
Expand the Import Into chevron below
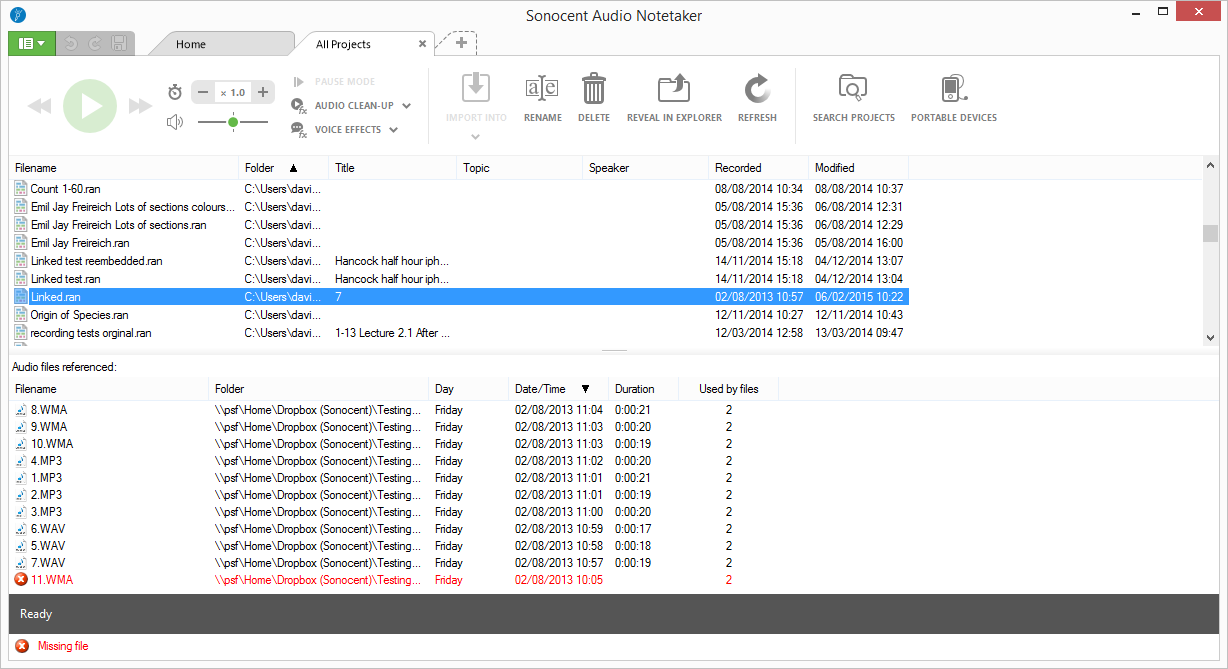coord(476,137)
